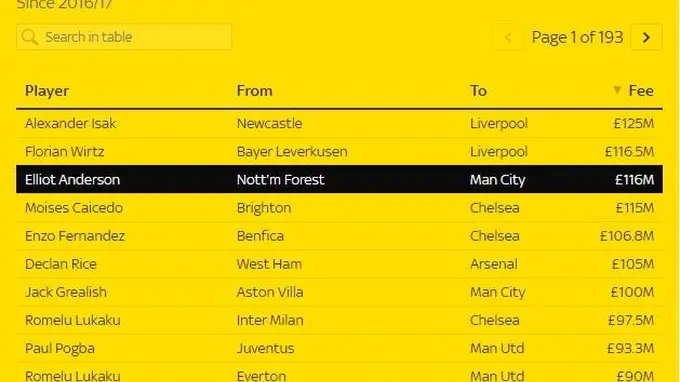Click Page 1 of 193 indicator
The width and height of the screenshot is (680, 382).
tap(577, 37)
